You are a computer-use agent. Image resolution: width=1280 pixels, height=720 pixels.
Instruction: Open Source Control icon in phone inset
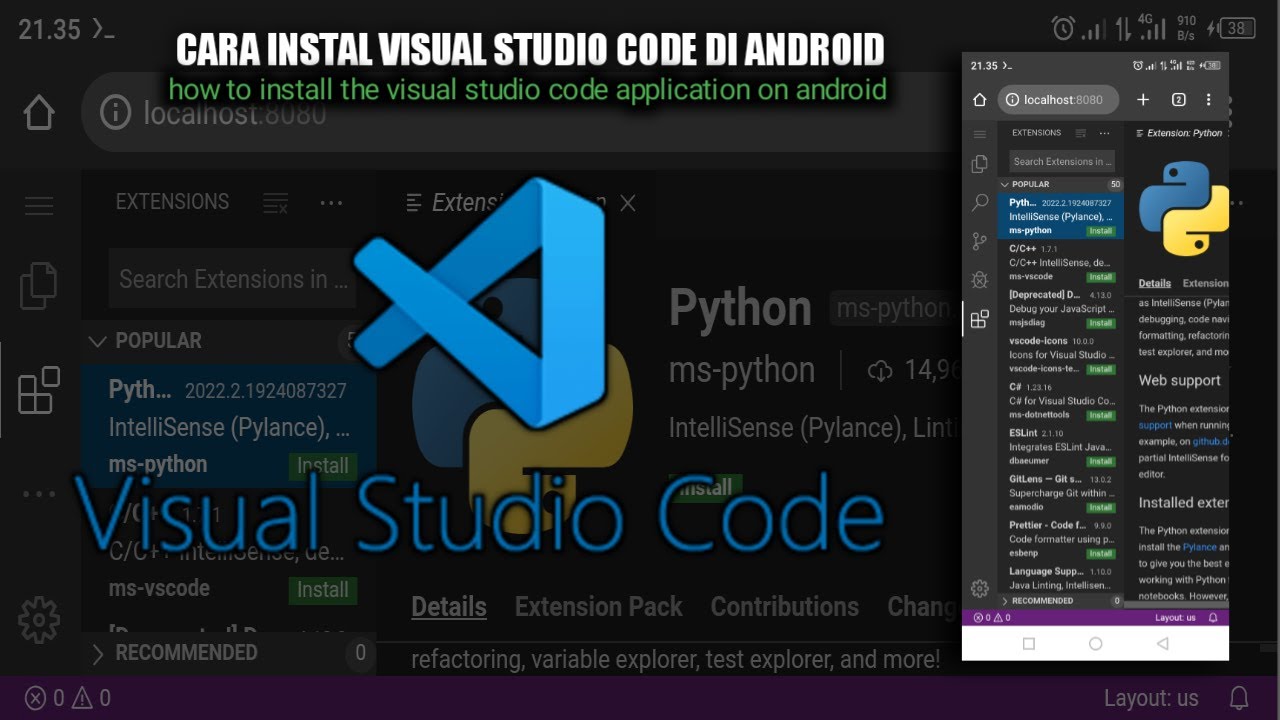pos(979,242)
